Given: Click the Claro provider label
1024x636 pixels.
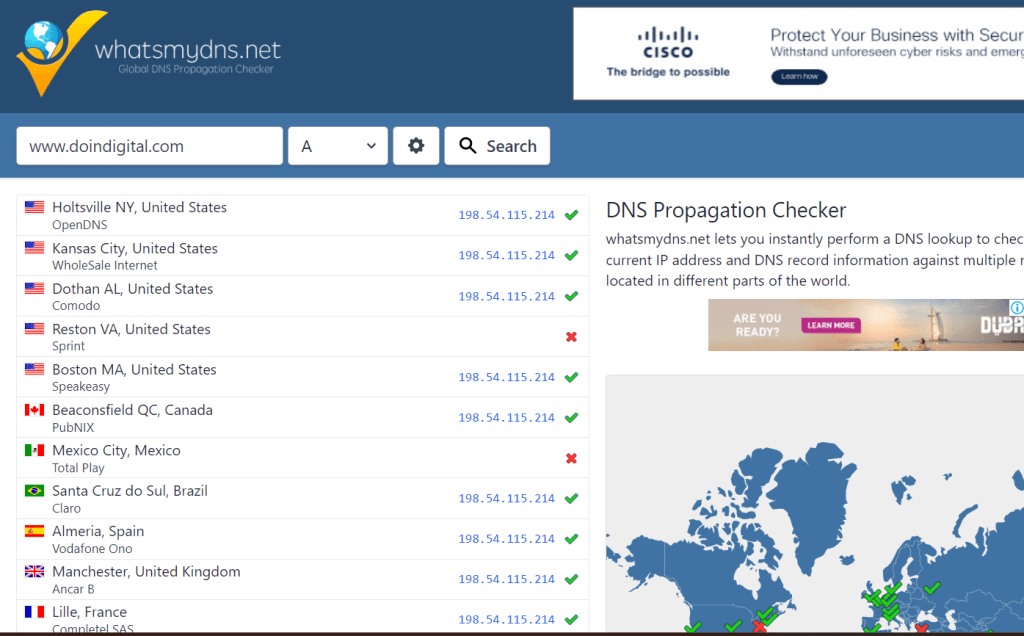Looking at the screenshot, I should pos(67,508).
